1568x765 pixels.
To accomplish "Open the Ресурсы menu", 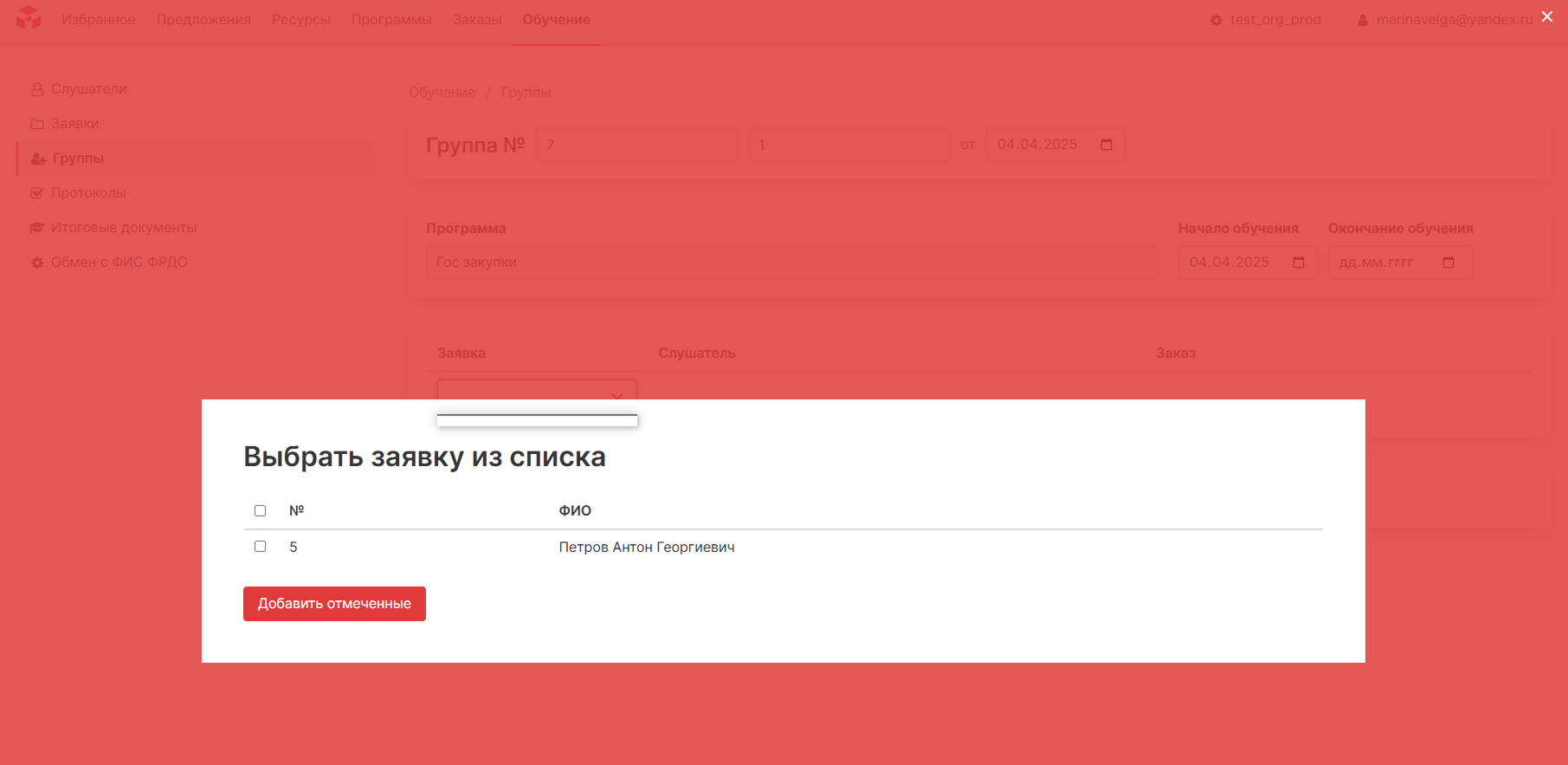I will pos(301,20).
